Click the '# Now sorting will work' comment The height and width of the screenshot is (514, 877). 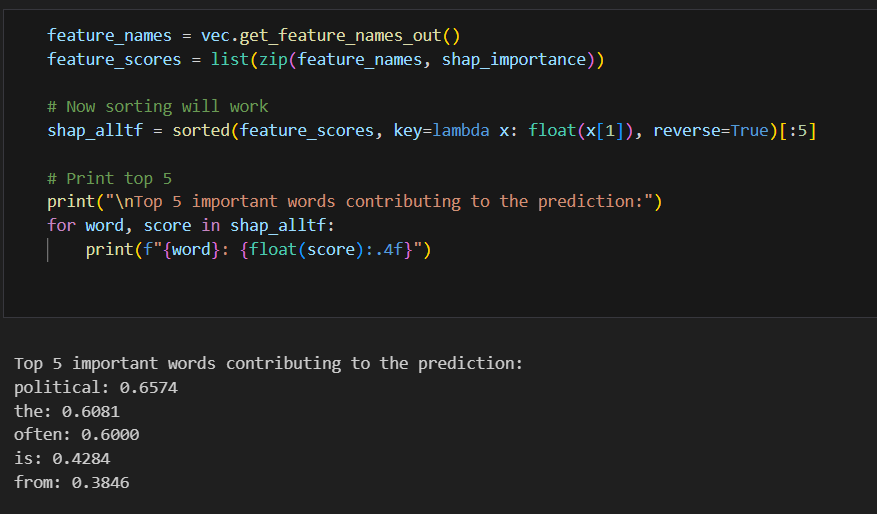click(157, 106)
